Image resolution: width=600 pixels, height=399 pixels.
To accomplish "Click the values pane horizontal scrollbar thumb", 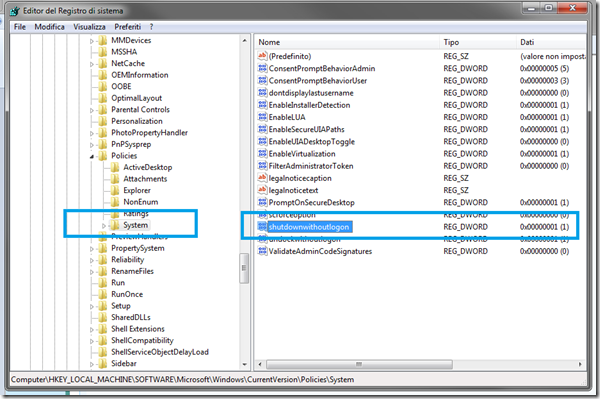I will coord(359,364).
